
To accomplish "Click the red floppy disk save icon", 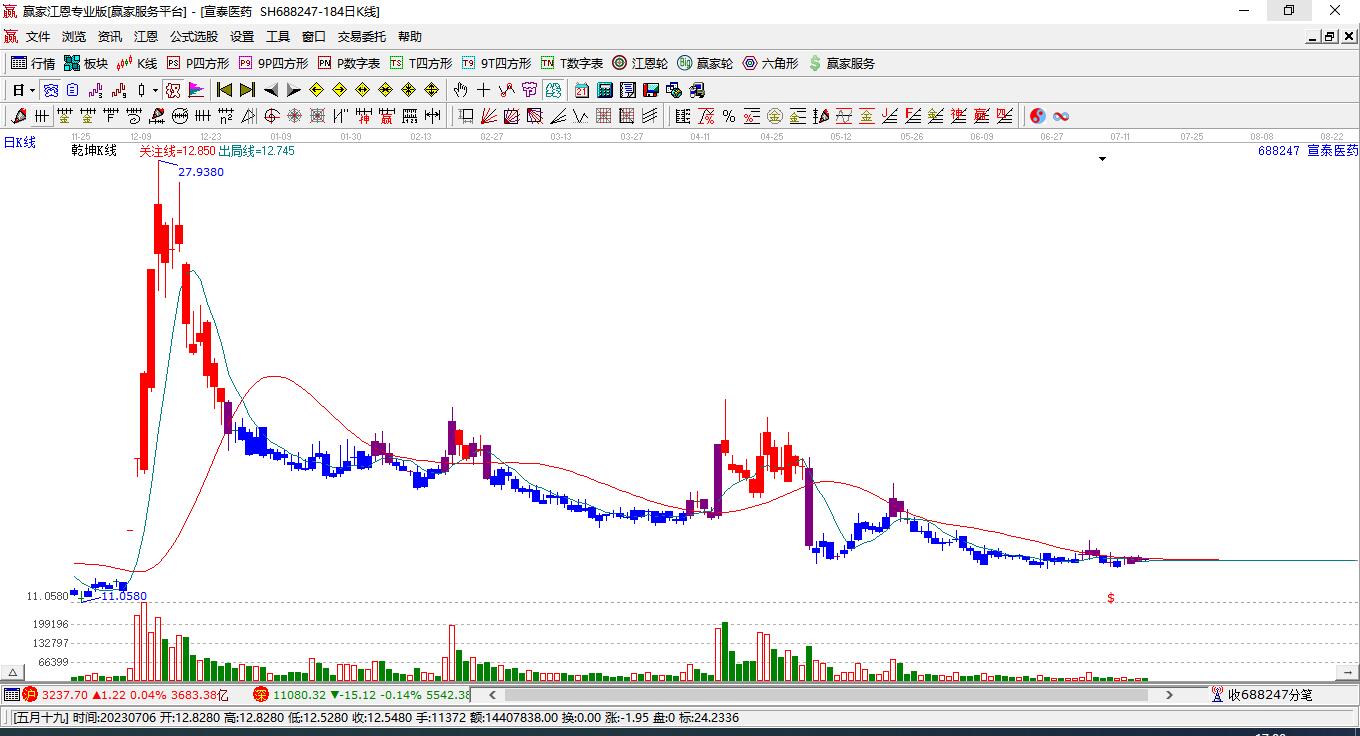I will 651,90.
